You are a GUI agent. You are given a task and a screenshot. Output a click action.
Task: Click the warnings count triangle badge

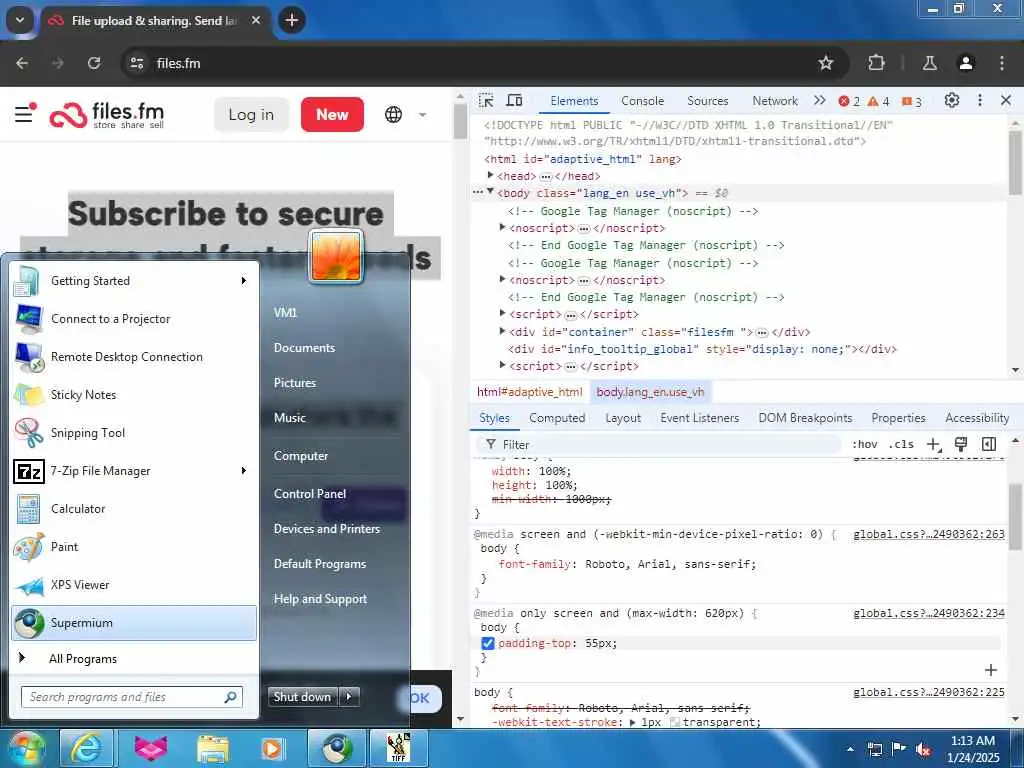[878, 101]
